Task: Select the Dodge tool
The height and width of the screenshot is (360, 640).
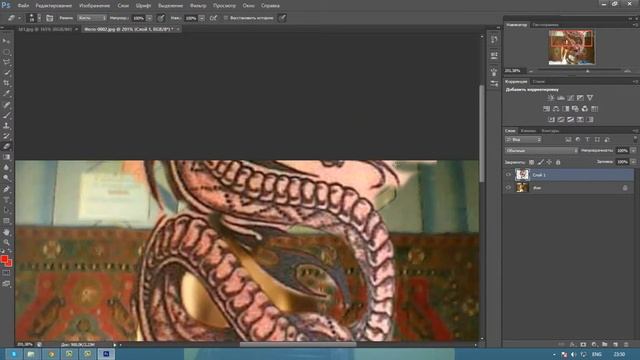Action: [x=6, y=178]
